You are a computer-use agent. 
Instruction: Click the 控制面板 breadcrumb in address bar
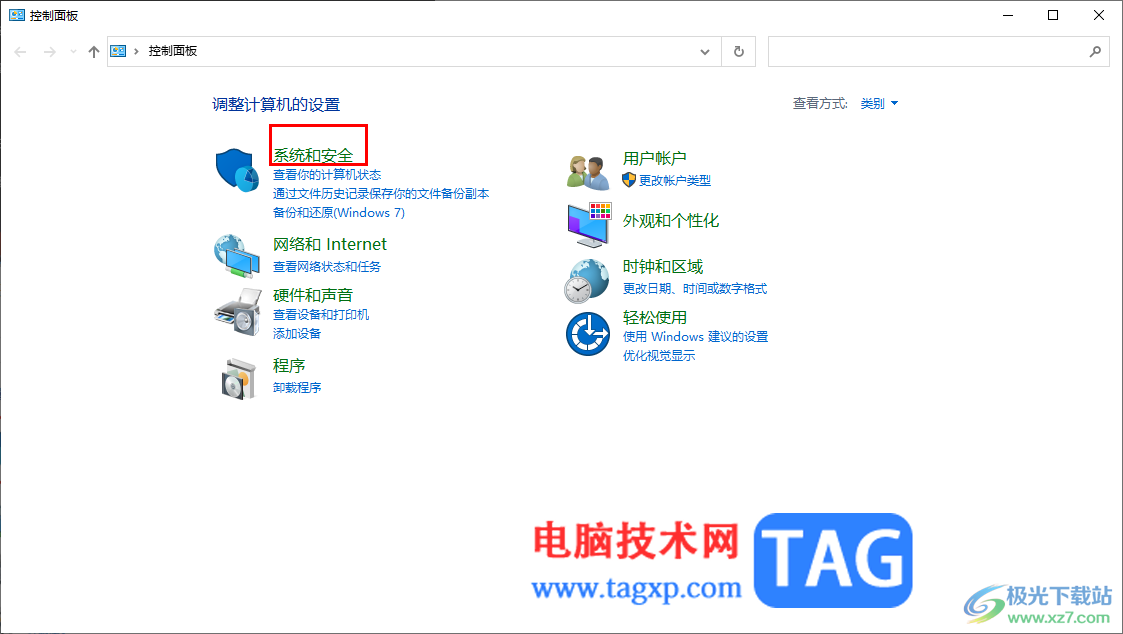tap(173, 51)
